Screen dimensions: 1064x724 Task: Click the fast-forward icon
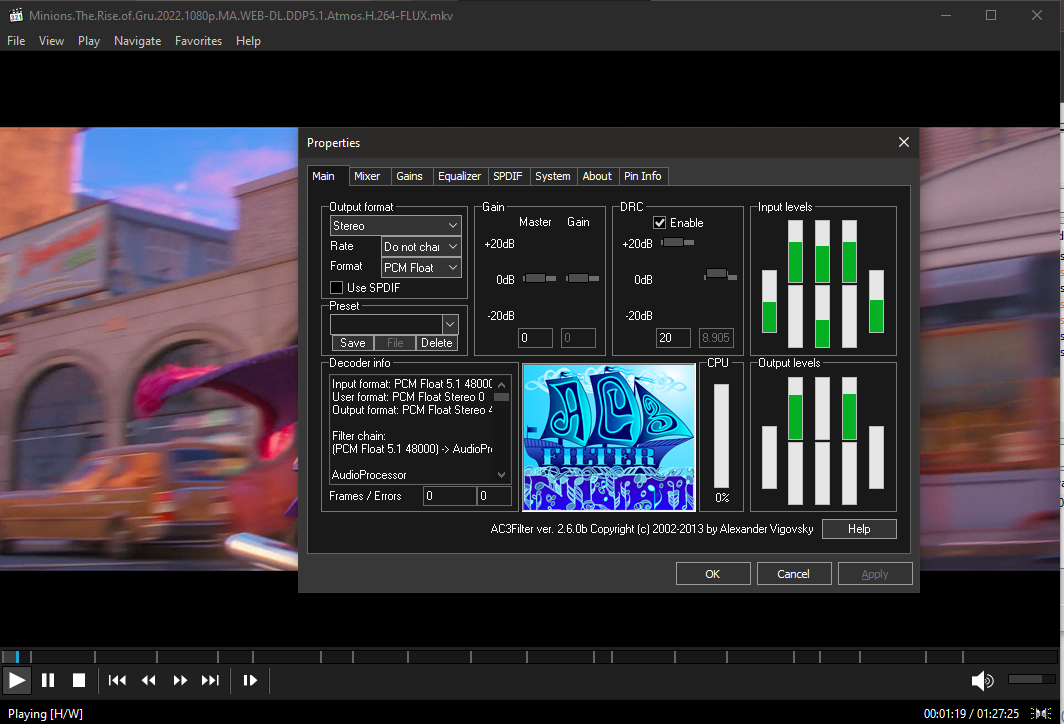180,680
